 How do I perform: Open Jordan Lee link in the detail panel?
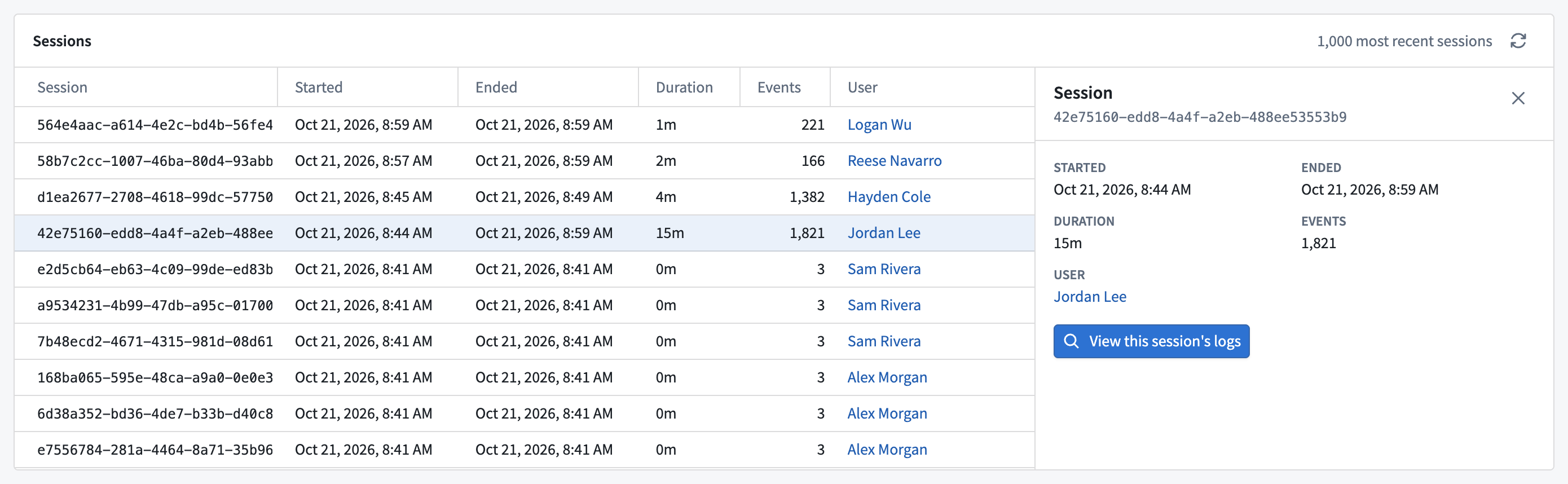point(1090,297)
